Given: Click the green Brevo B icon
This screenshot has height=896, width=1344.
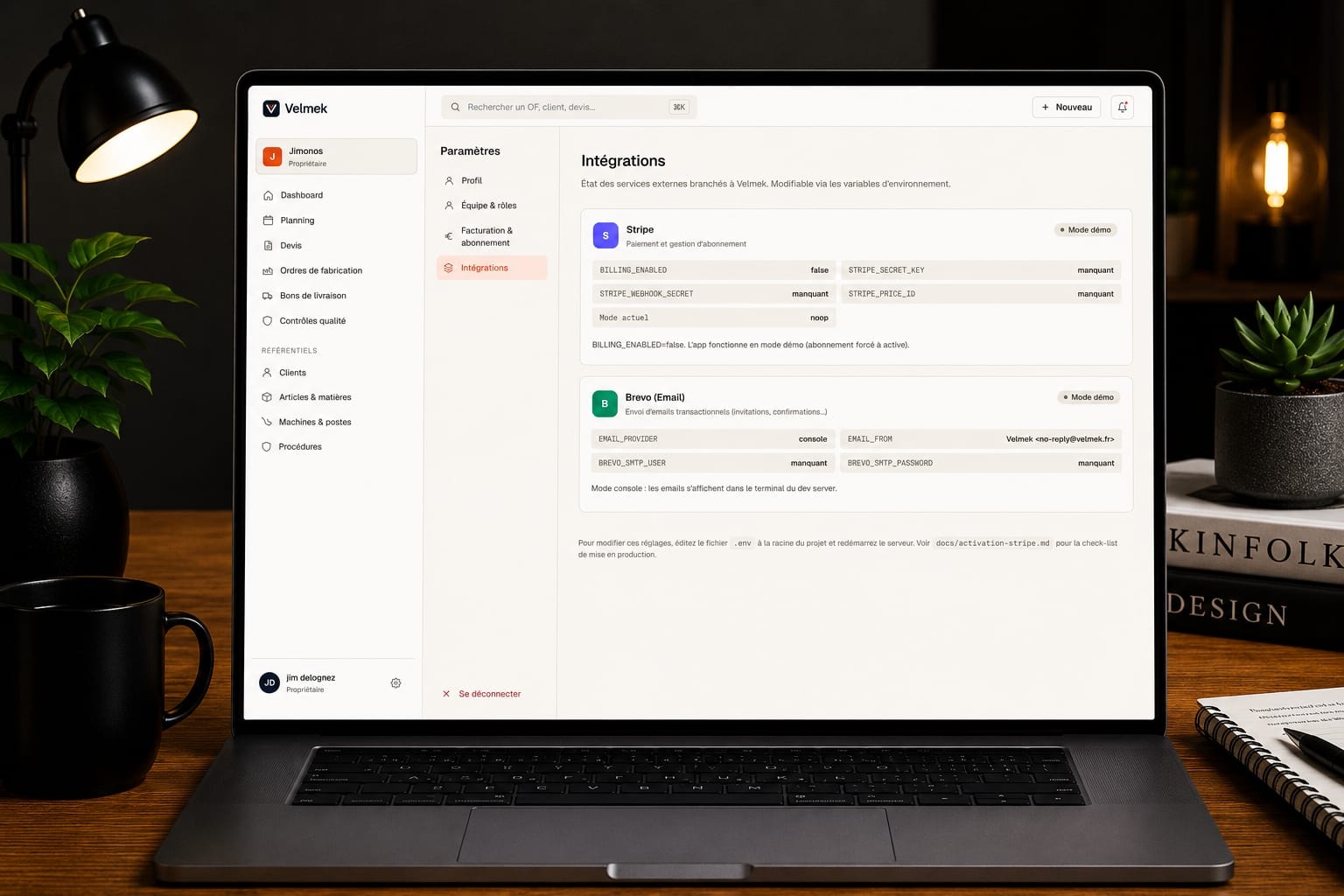Looking at the screenshot, I should pos(605,403).
